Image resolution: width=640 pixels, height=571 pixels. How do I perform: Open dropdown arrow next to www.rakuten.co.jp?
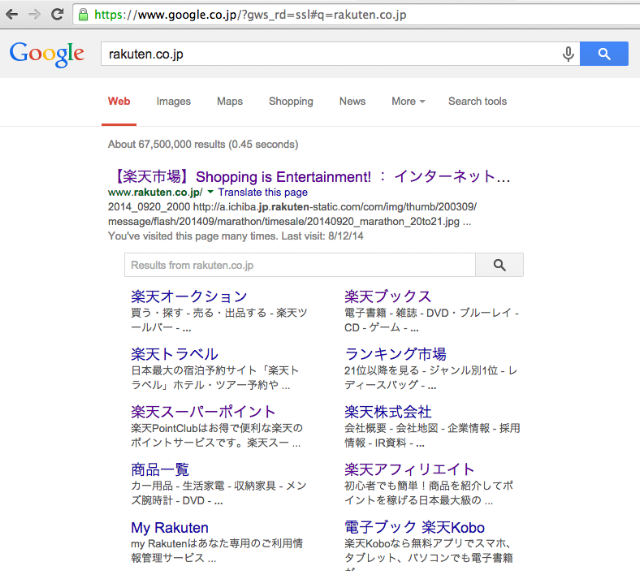point(210,192)
